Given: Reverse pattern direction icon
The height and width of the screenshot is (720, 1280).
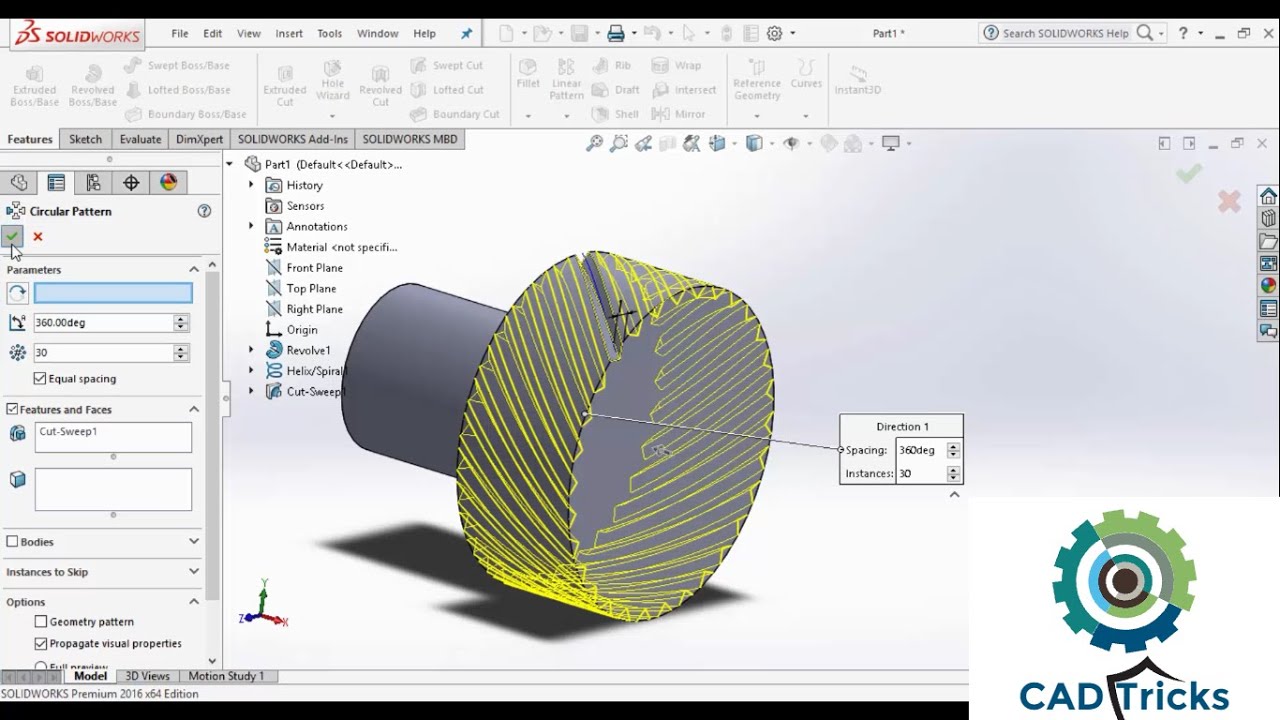Looking at the screenshot, I should click(x=17, y=293).
